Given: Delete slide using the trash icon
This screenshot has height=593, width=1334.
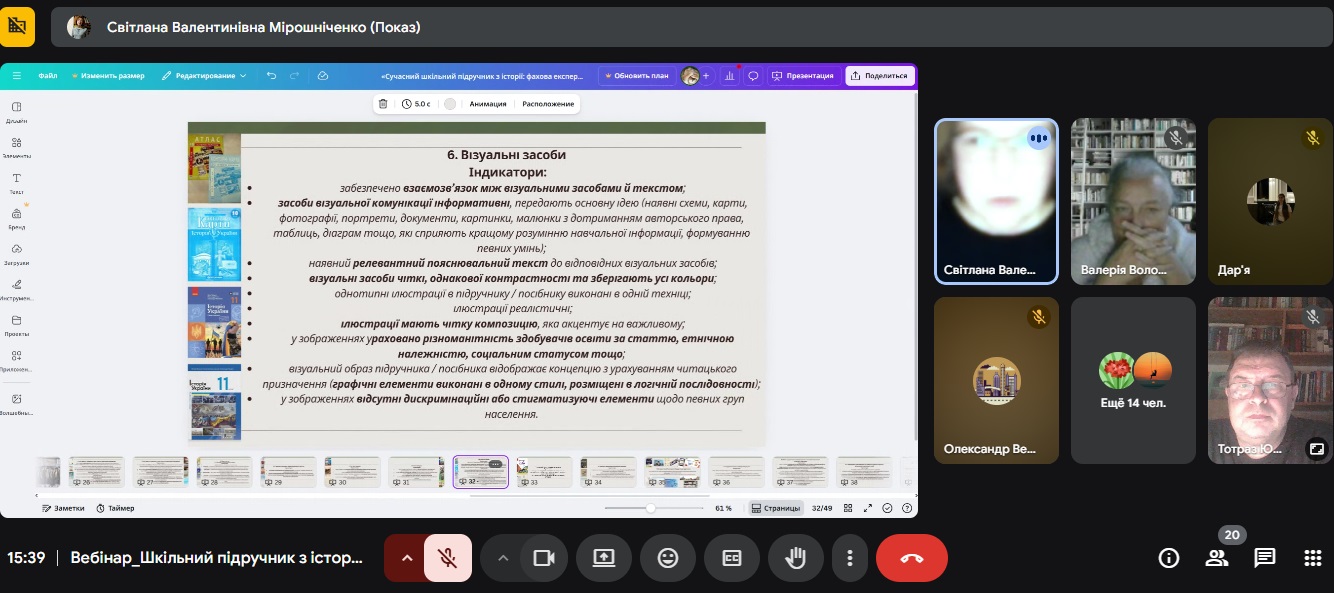Looking at the screenshot, I should click(383, 104).
